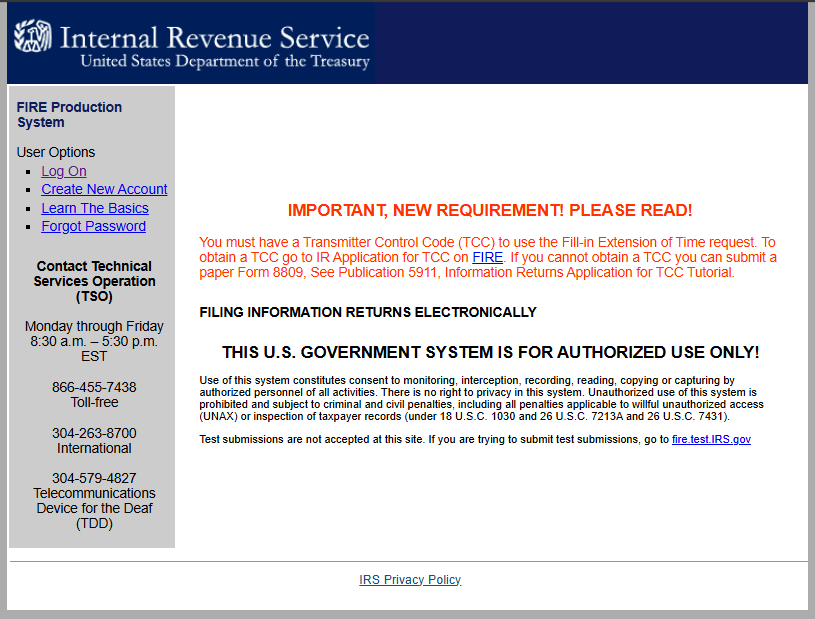This screenshot has height=619, width=815.
Task: Click the IRS eagle logo
Action: 31,33
